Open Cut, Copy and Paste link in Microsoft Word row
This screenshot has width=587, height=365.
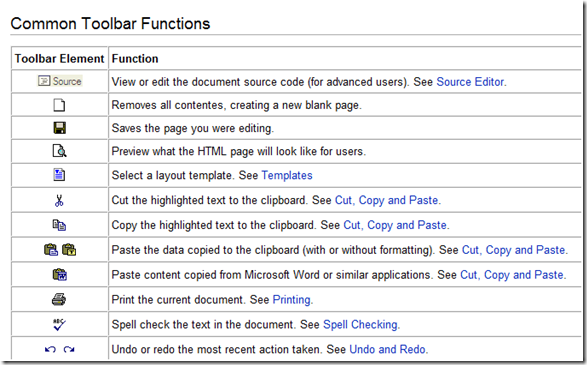click(512, 275)
